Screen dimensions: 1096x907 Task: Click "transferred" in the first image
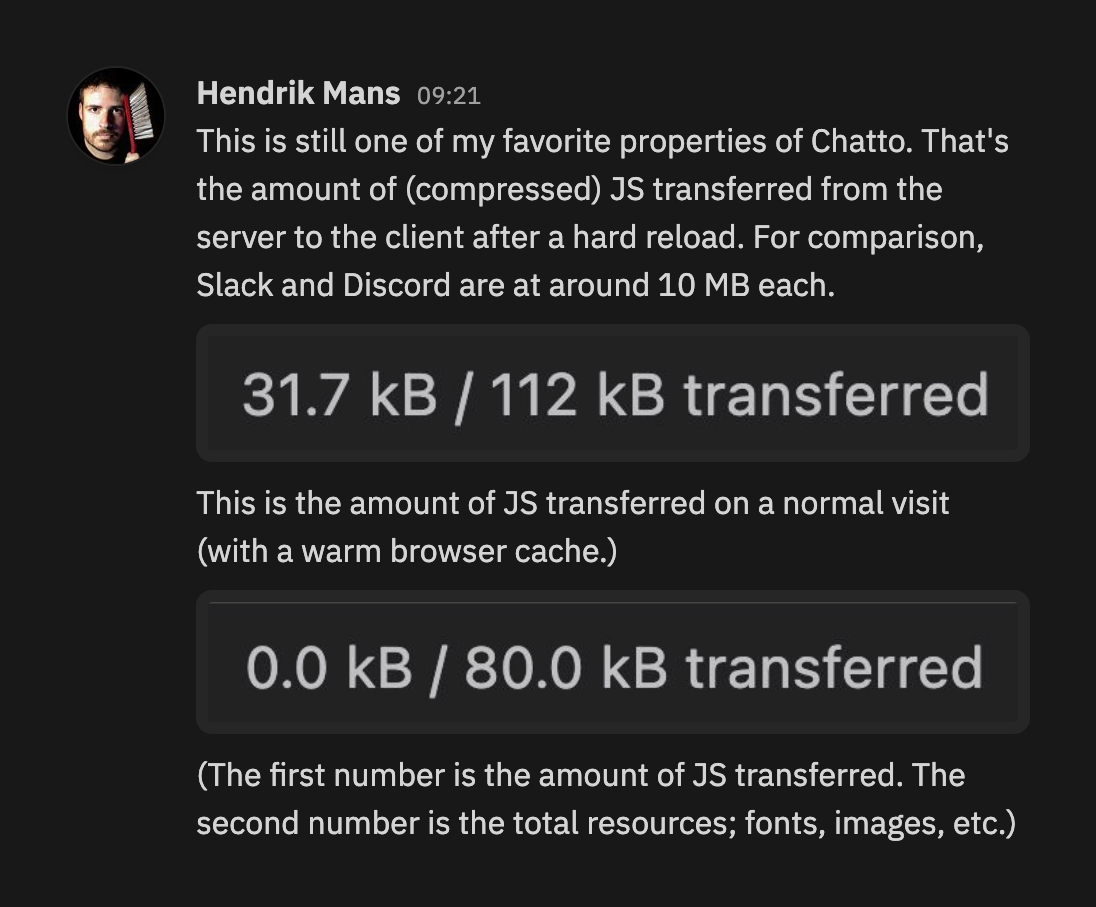point(836,394)
